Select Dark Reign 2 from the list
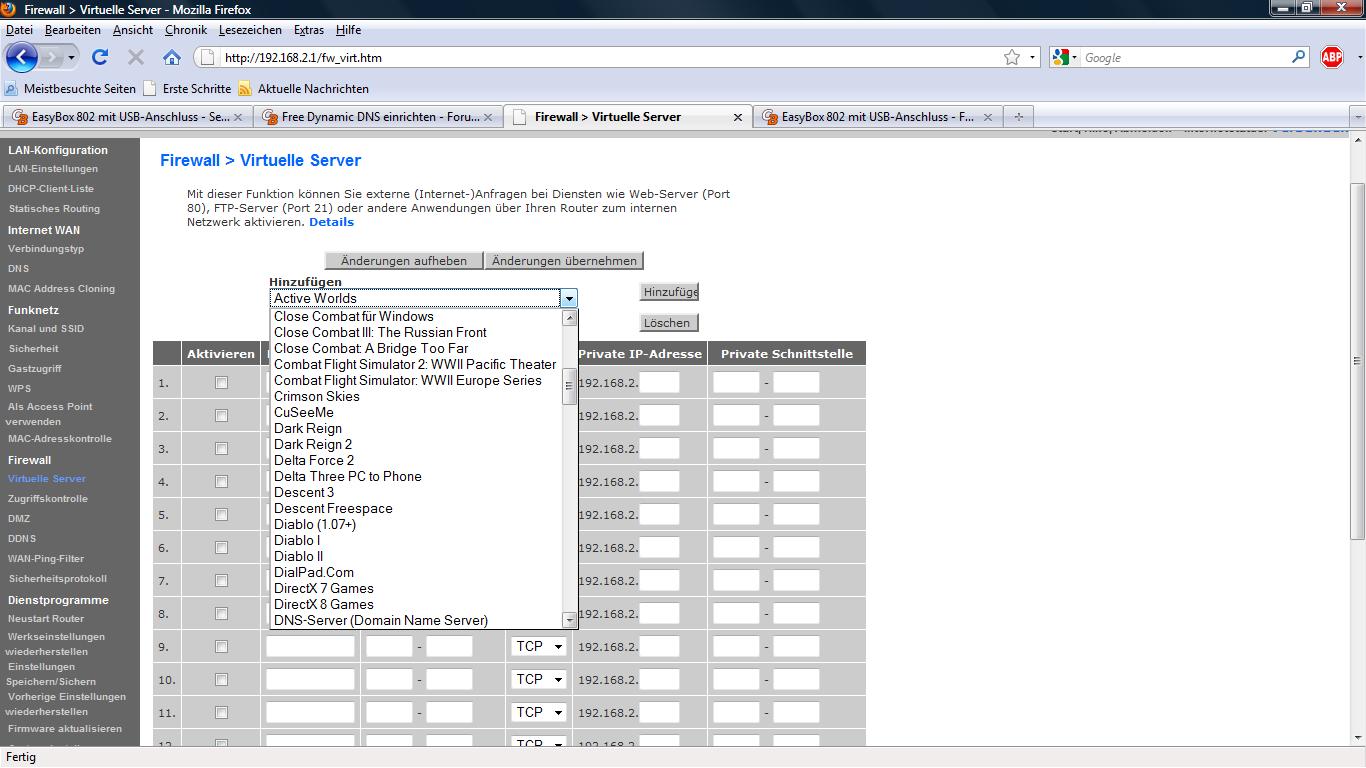The image size is (1366, 768). 313,444
